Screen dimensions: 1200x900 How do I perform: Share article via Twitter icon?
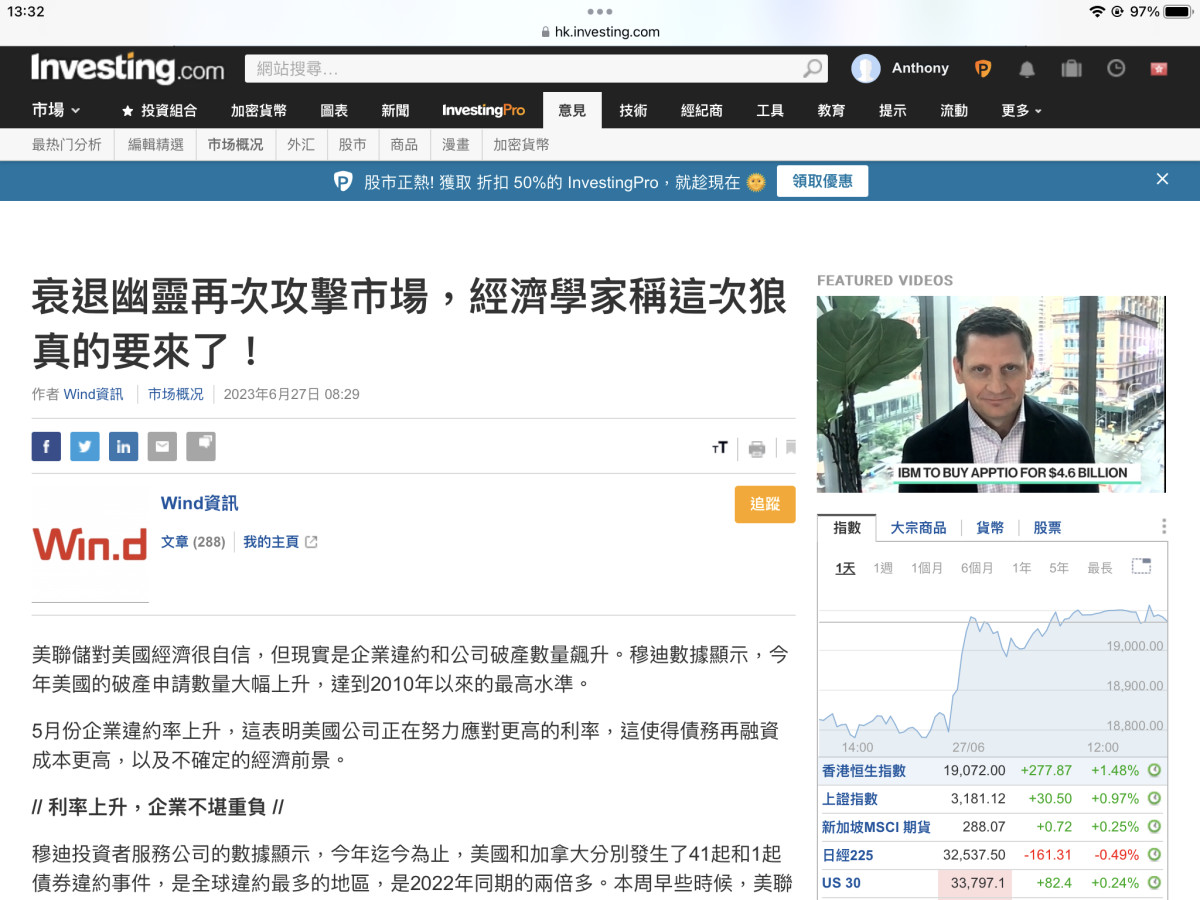85,446
